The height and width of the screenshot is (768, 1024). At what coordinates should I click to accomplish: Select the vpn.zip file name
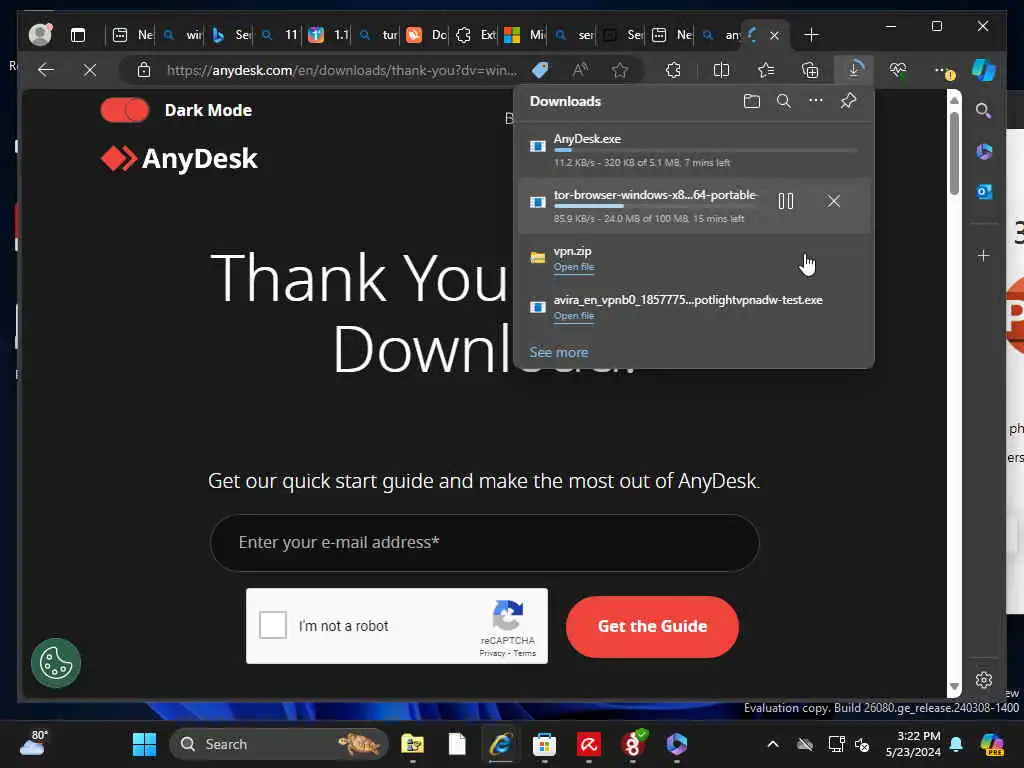[573, 251]
